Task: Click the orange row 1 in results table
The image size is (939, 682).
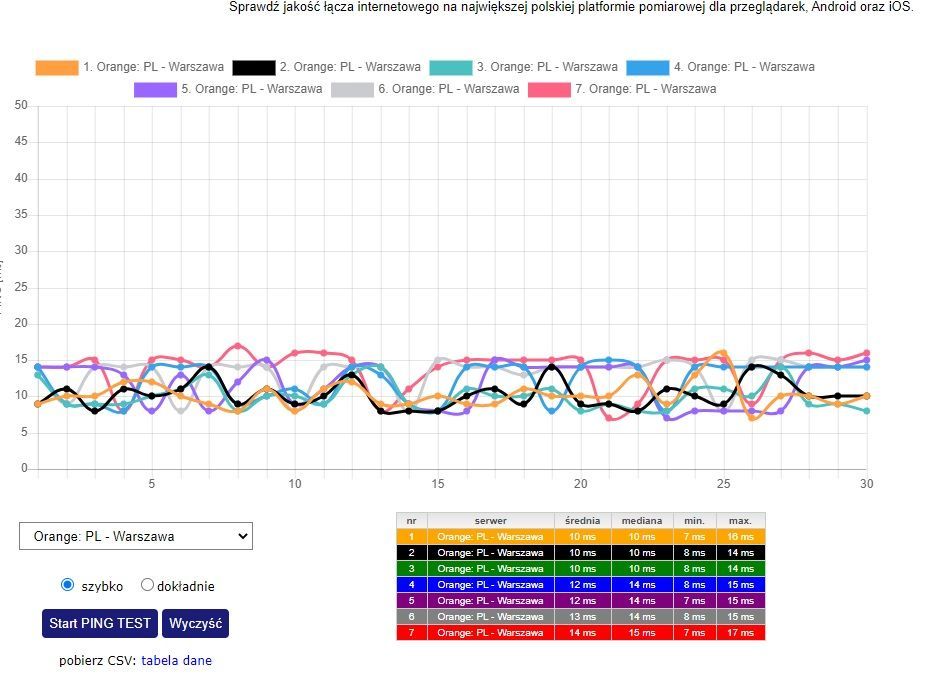Action: point(580,537)
